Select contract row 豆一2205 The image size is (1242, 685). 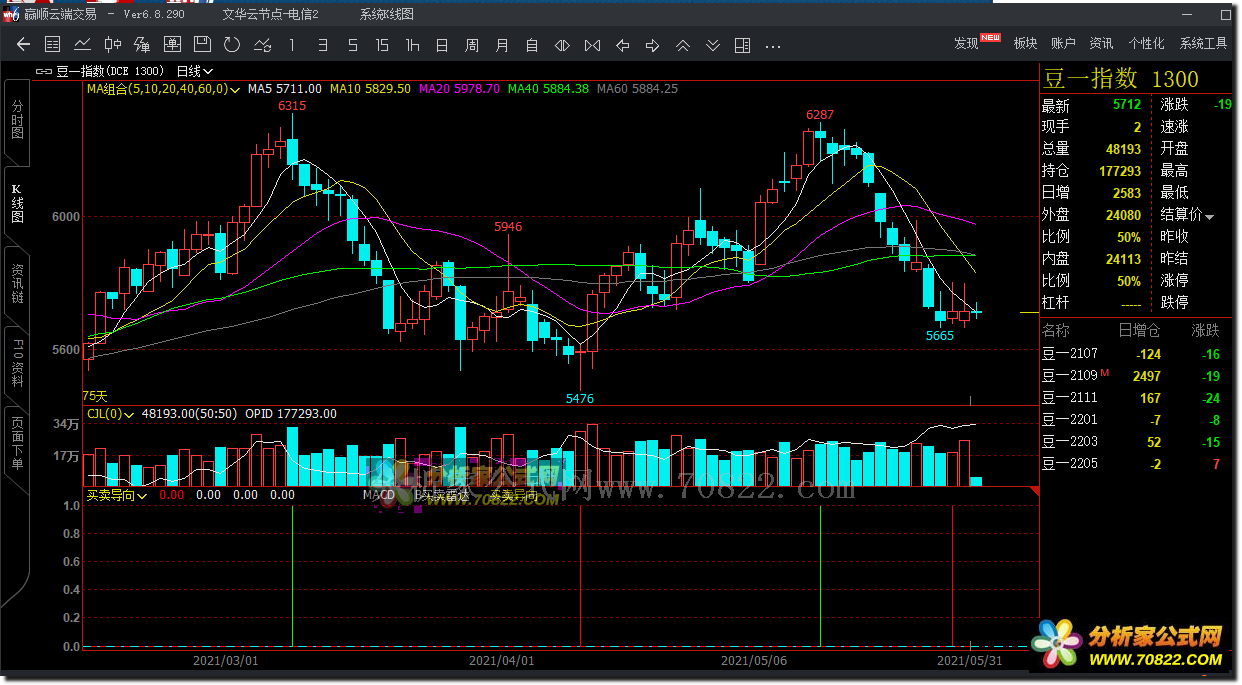point(1138,463)
